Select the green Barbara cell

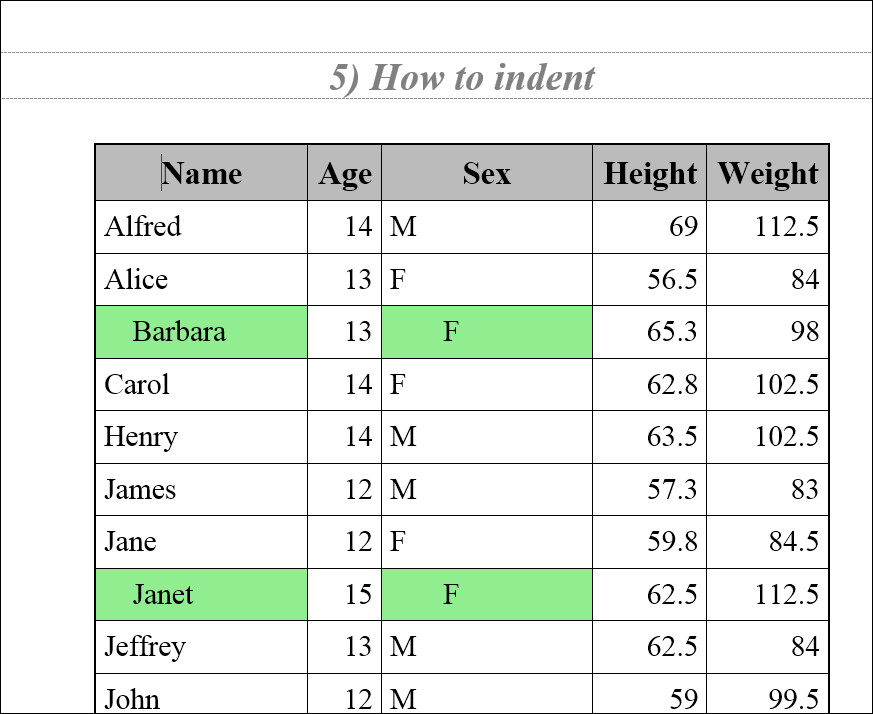(179, 332)
